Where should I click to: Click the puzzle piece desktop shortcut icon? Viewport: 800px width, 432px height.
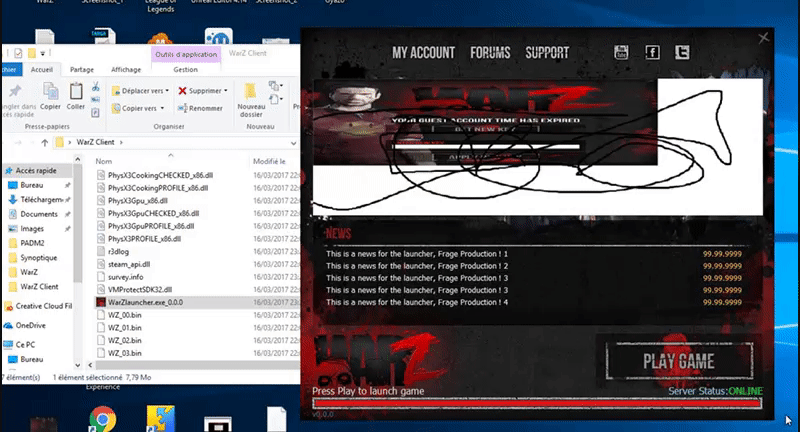coord(160,419)
